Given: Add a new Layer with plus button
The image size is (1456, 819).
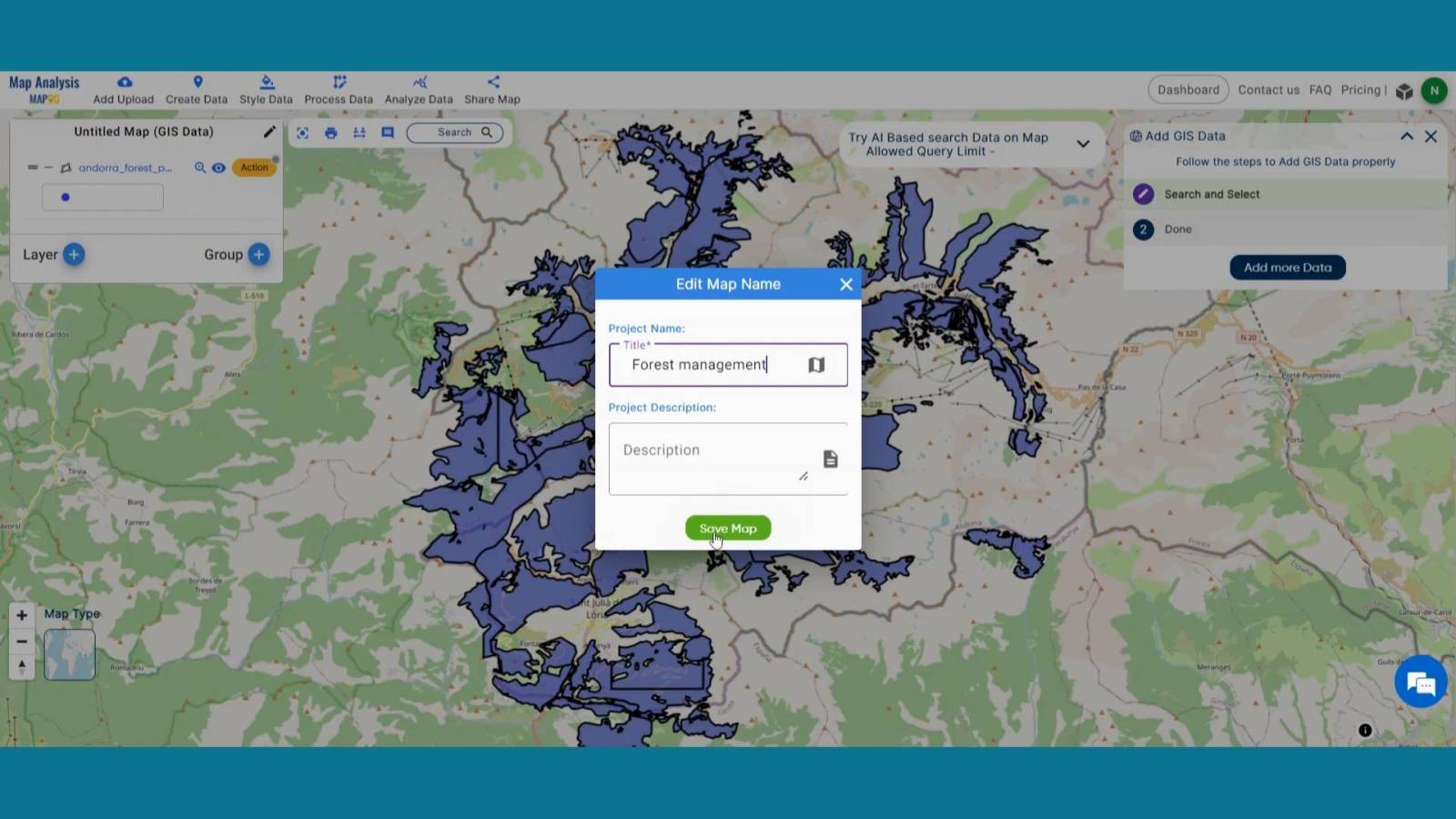Looking at the screenshot, I should point(75,255).
